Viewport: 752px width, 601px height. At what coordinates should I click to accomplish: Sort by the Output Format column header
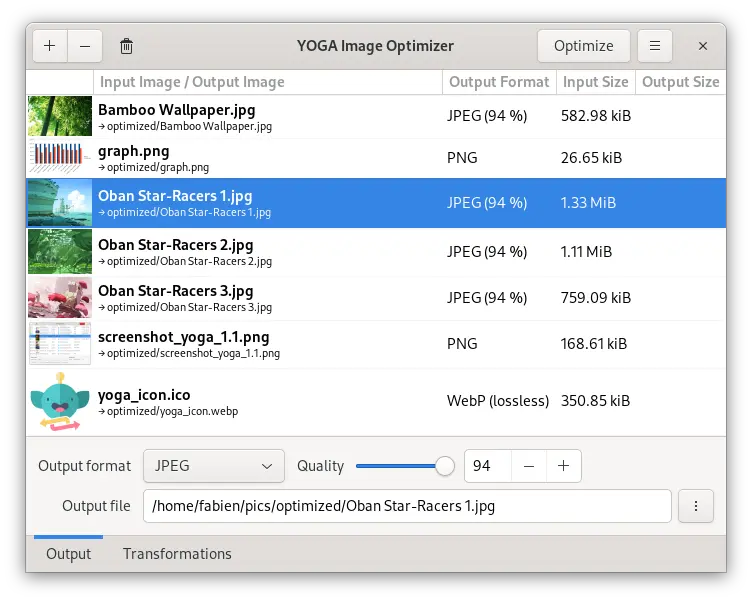point(498,82)
